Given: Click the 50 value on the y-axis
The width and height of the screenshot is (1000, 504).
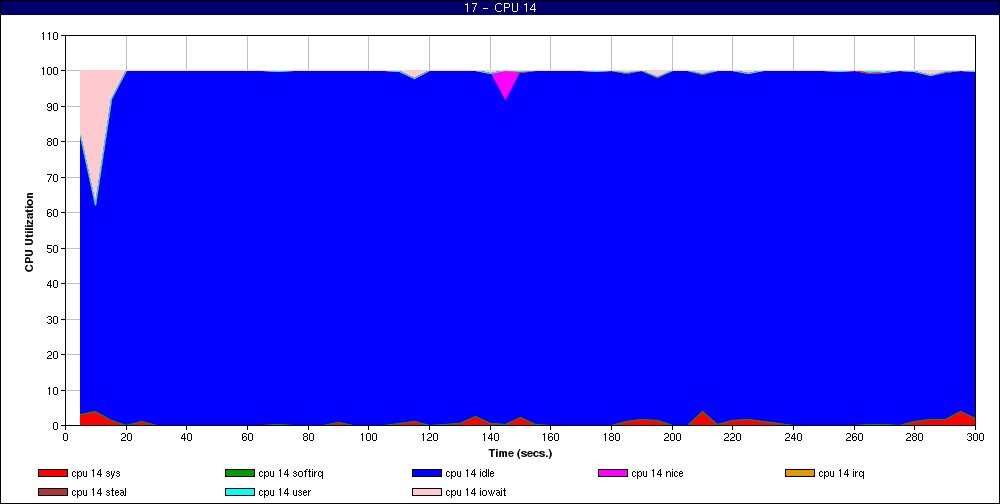Looking at the screenshot, I should point(54,249).
